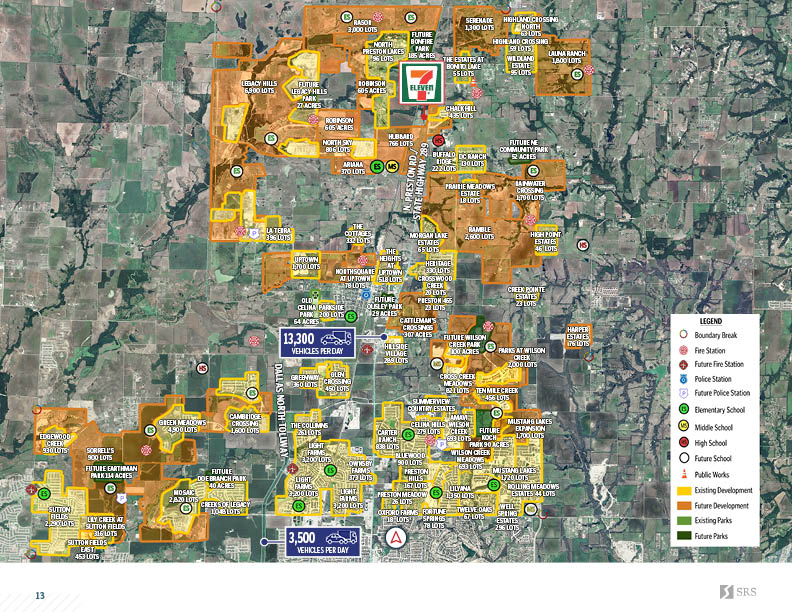Viewport: 792px width, 612px height.
Task: Click the fire station marker in Sorrell's
Action: [x=146, y=449]
